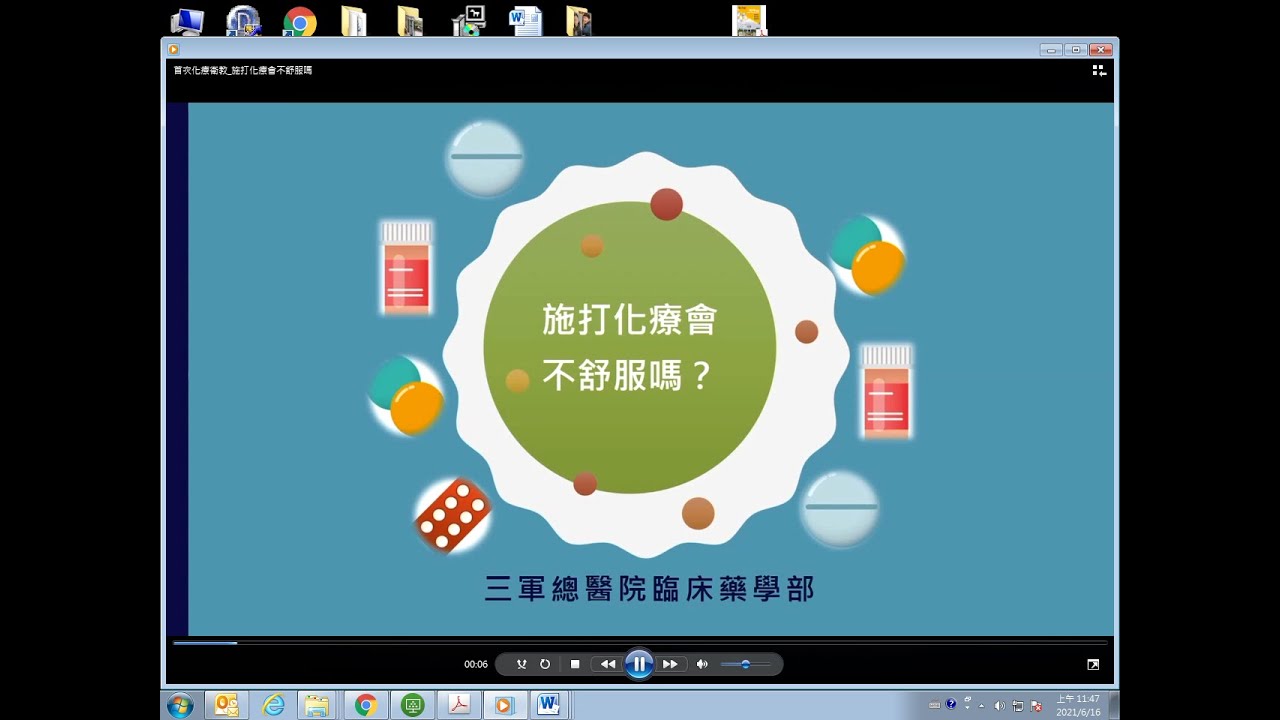
Task: Open File Explorer from taskbar
Action: coord(318,705)
